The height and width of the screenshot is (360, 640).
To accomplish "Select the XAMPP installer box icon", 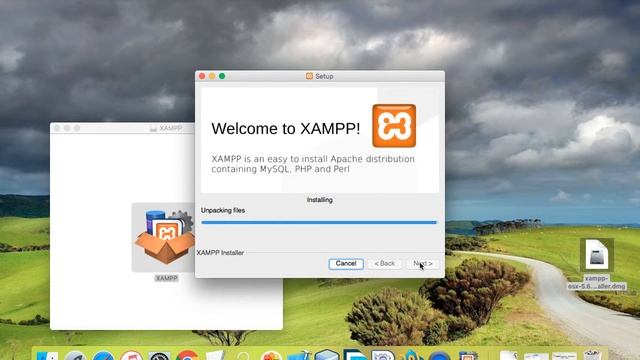I will 165,237.
